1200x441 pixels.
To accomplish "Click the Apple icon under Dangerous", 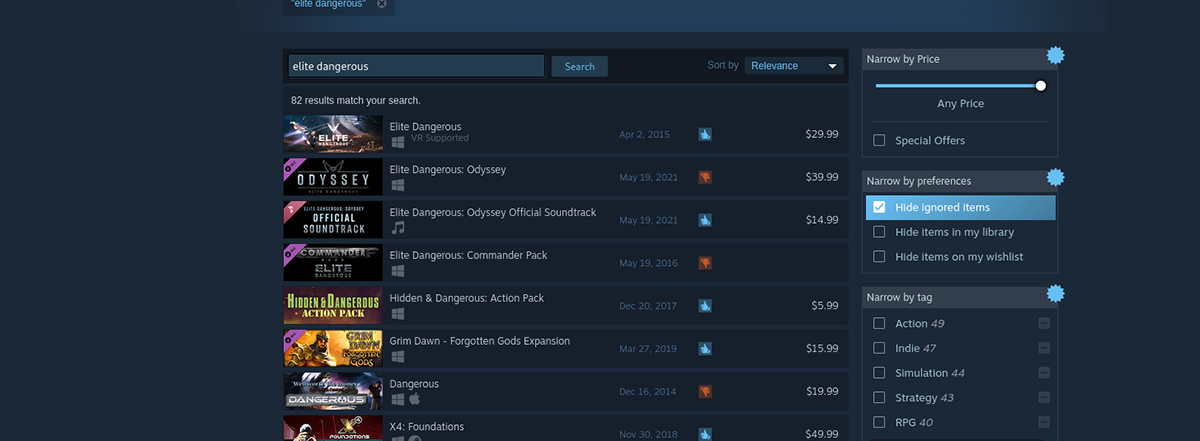I will point(413,400).
